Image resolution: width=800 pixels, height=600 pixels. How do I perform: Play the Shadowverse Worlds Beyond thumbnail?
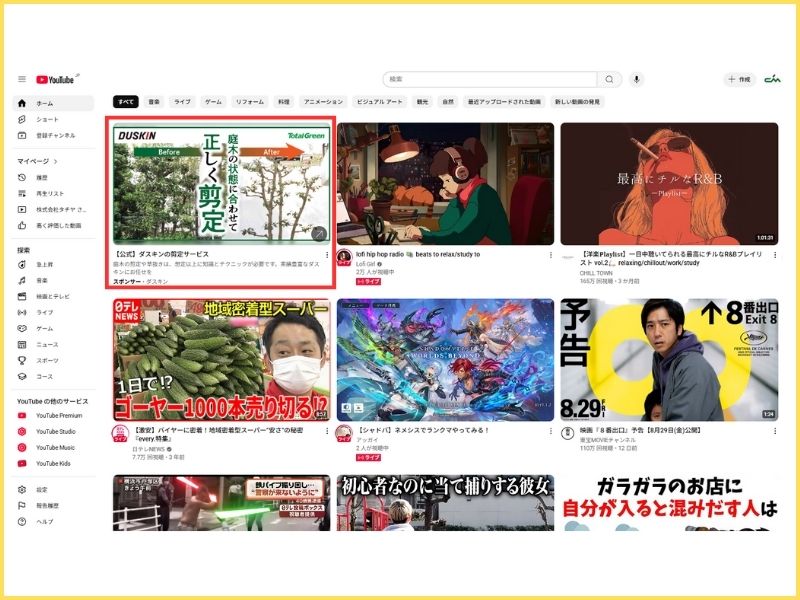445,360
